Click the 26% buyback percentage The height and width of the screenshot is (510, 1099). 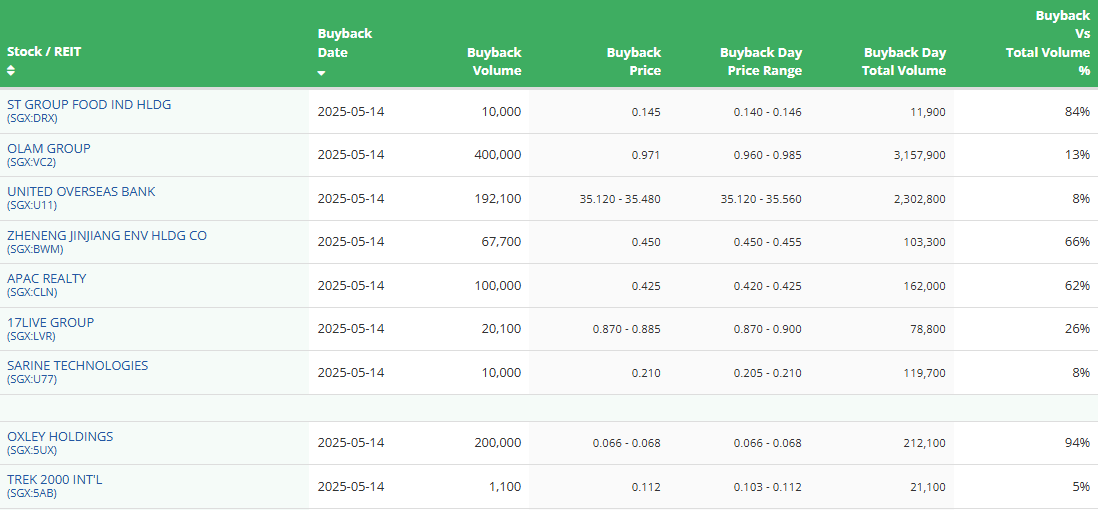(1079, 329)
